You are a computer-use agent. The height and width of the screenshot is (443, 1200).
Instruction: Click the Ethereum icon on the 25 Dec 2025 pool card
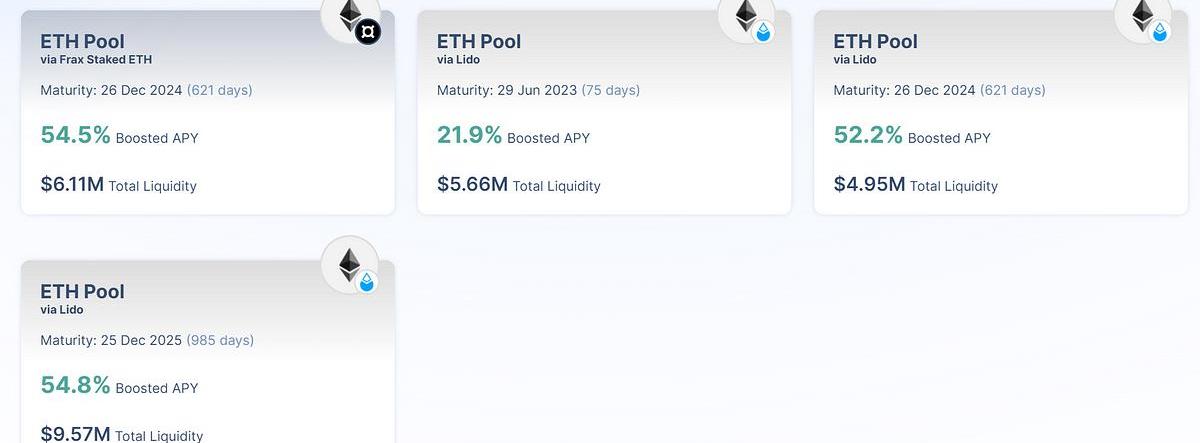coord(349,264)
